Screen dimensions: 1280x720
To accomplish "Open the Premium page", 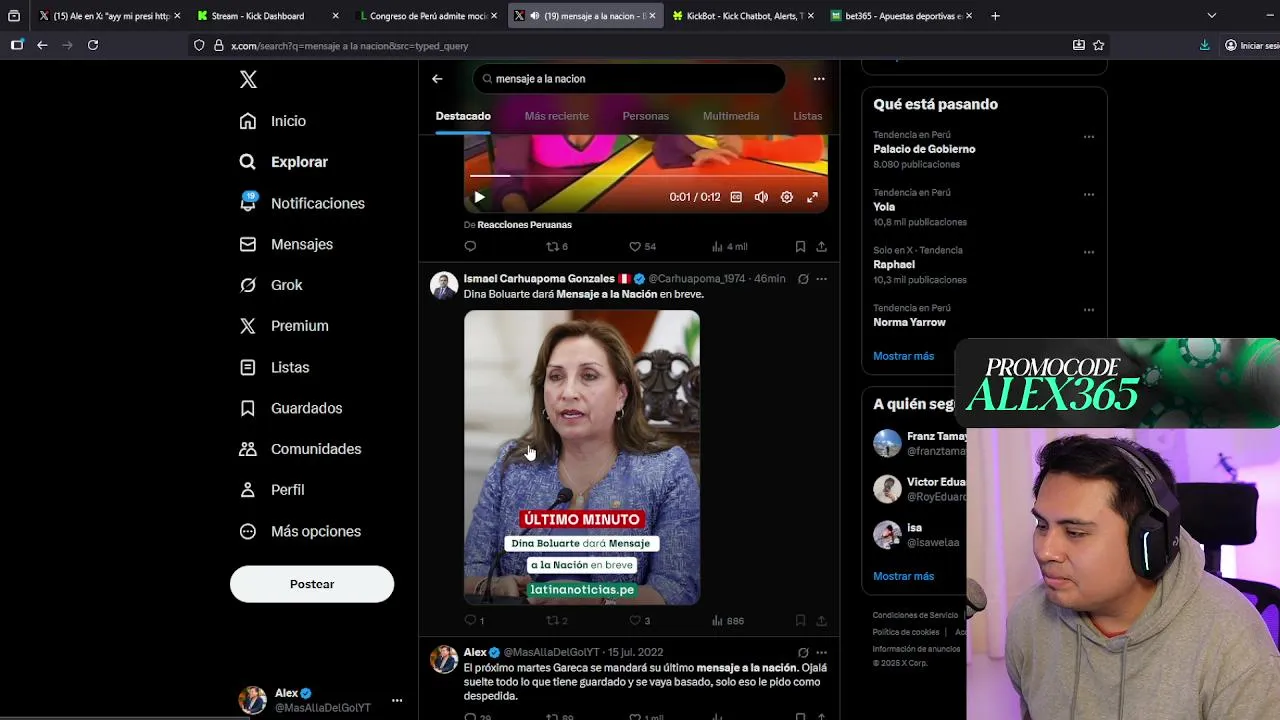I will point(284,326).
